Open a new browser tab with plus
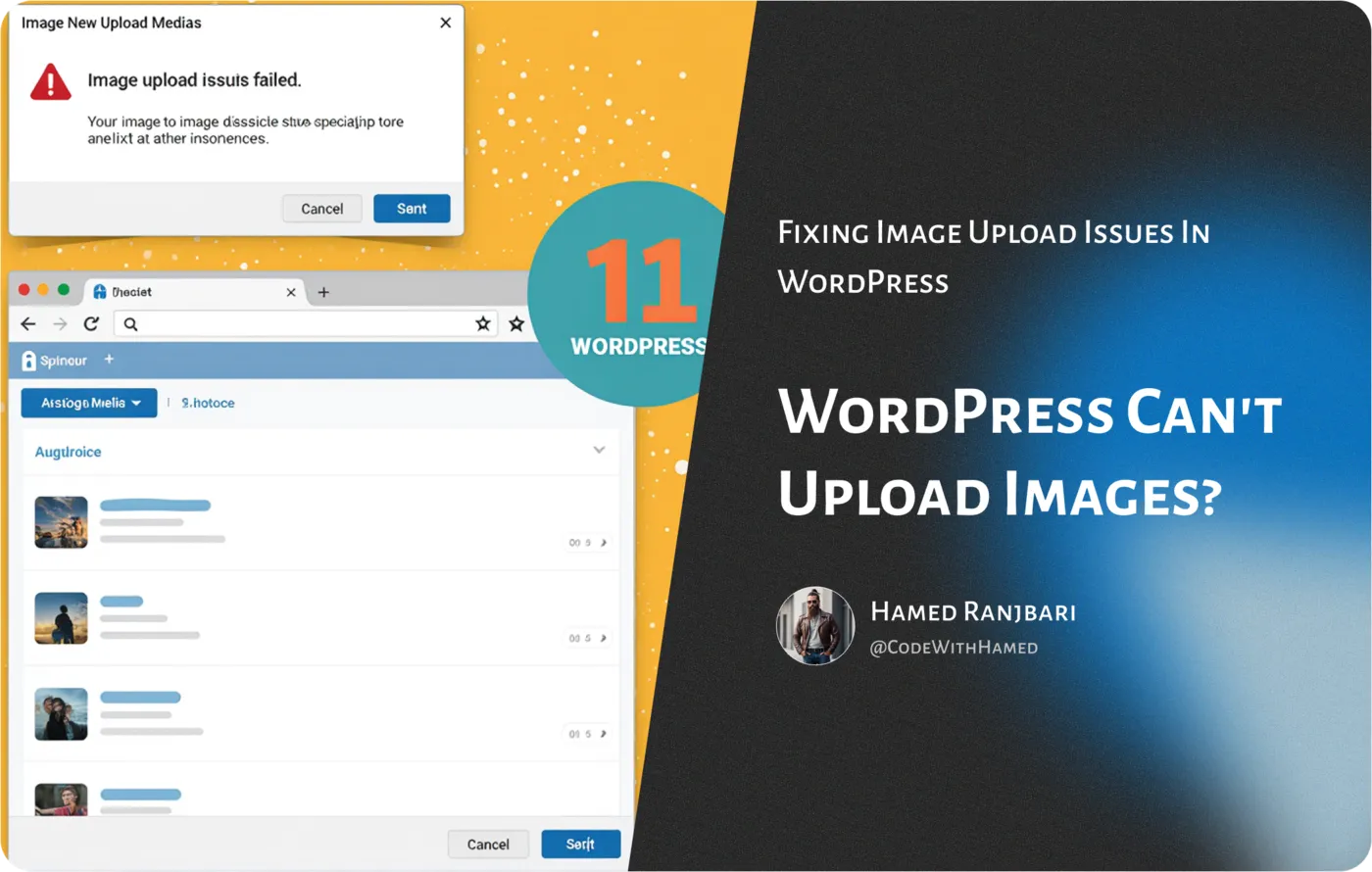This screenshot has height=872, width=1372. pos(323,292)
